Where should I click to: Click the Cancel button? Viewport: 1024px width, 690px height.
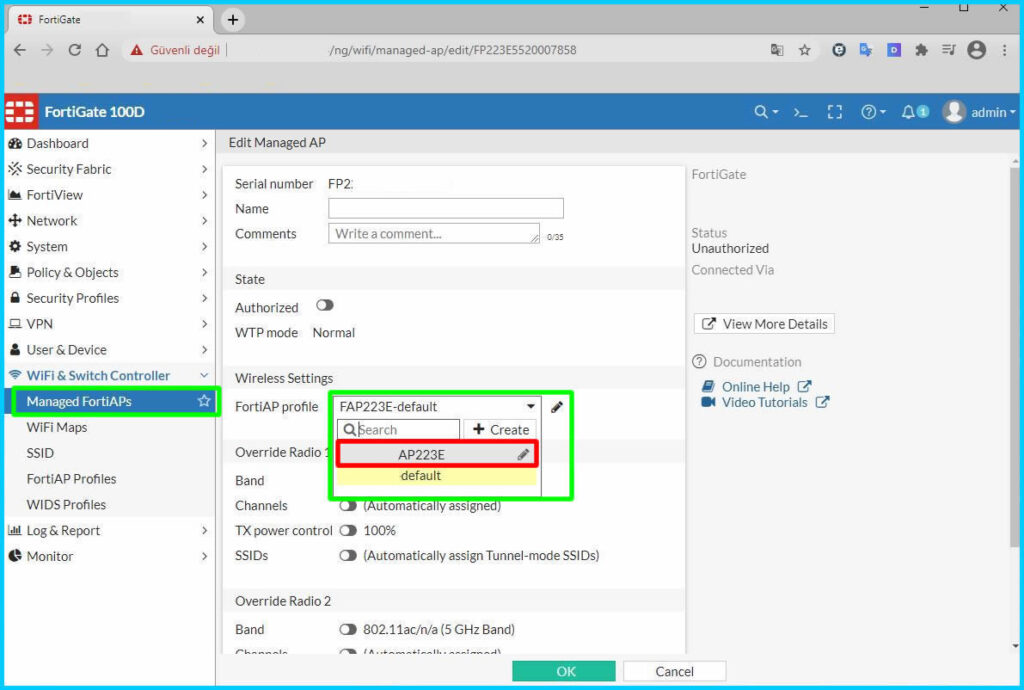click(675, 671)
